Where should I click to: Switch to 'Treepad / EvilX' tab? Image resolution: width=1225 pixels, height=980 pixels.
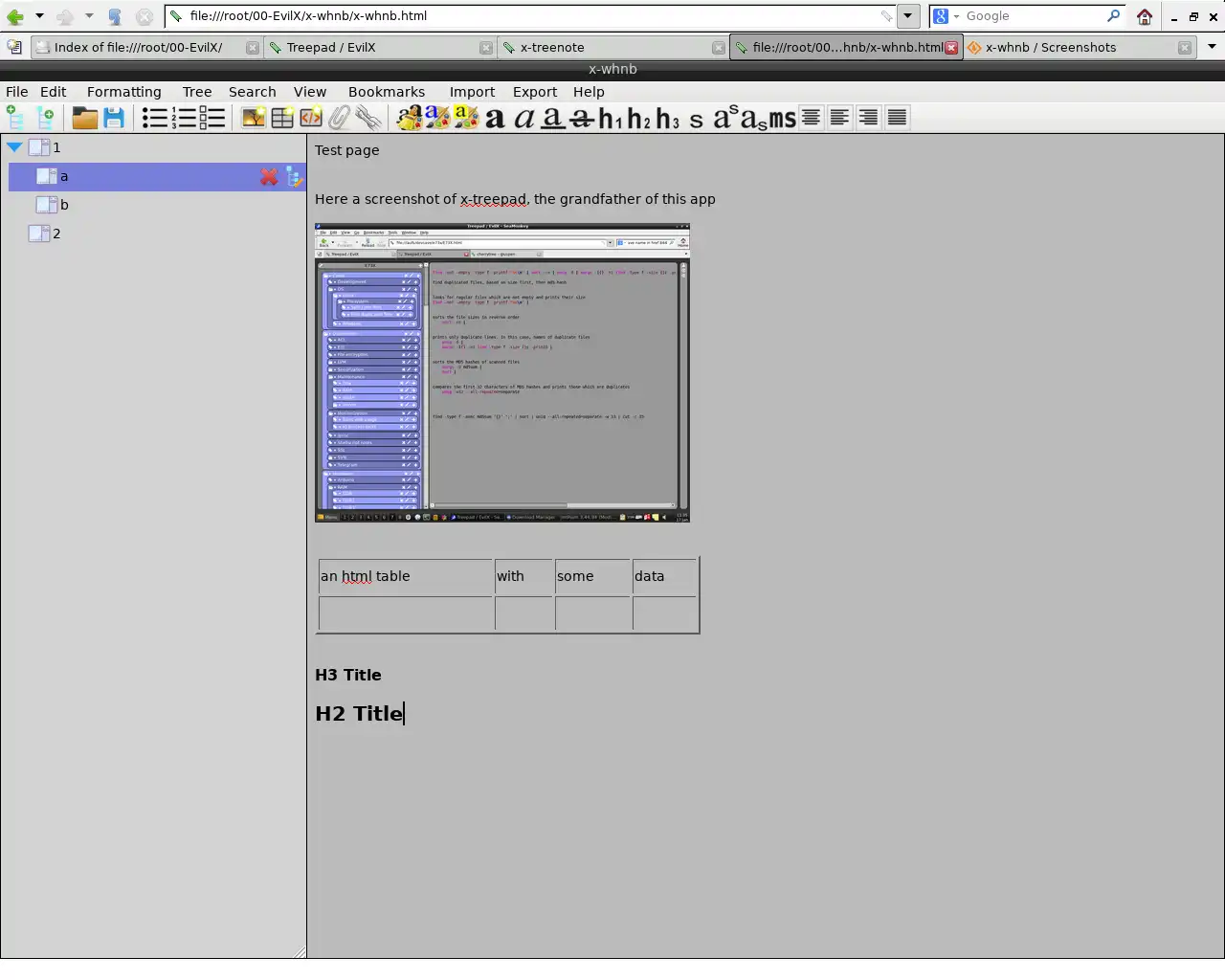click(379, 47)
